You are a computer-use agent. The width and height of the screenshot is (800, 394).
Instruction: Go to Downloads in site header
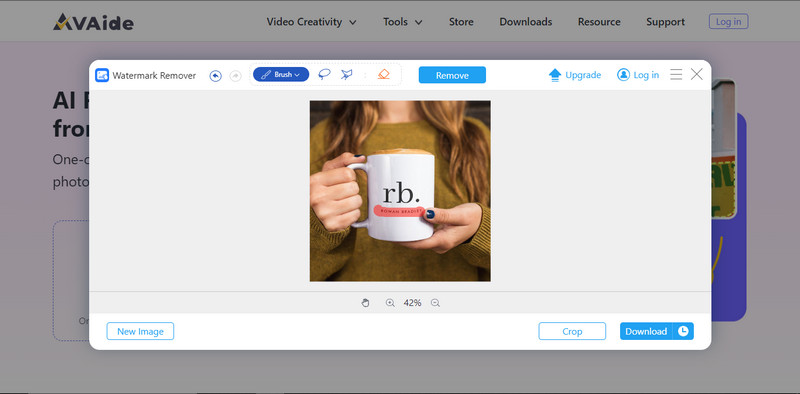tap(526, 22)
